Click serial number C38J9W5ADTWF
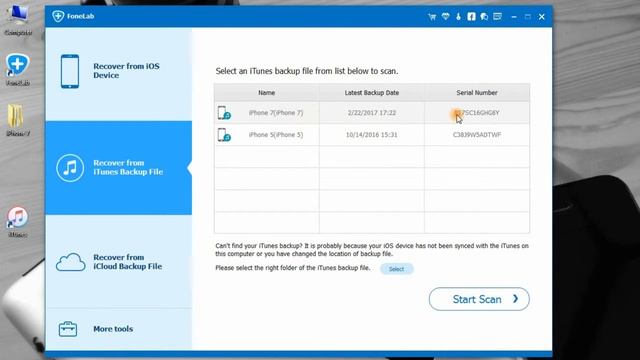Viewport: 640px width, 360px height. 477,135
